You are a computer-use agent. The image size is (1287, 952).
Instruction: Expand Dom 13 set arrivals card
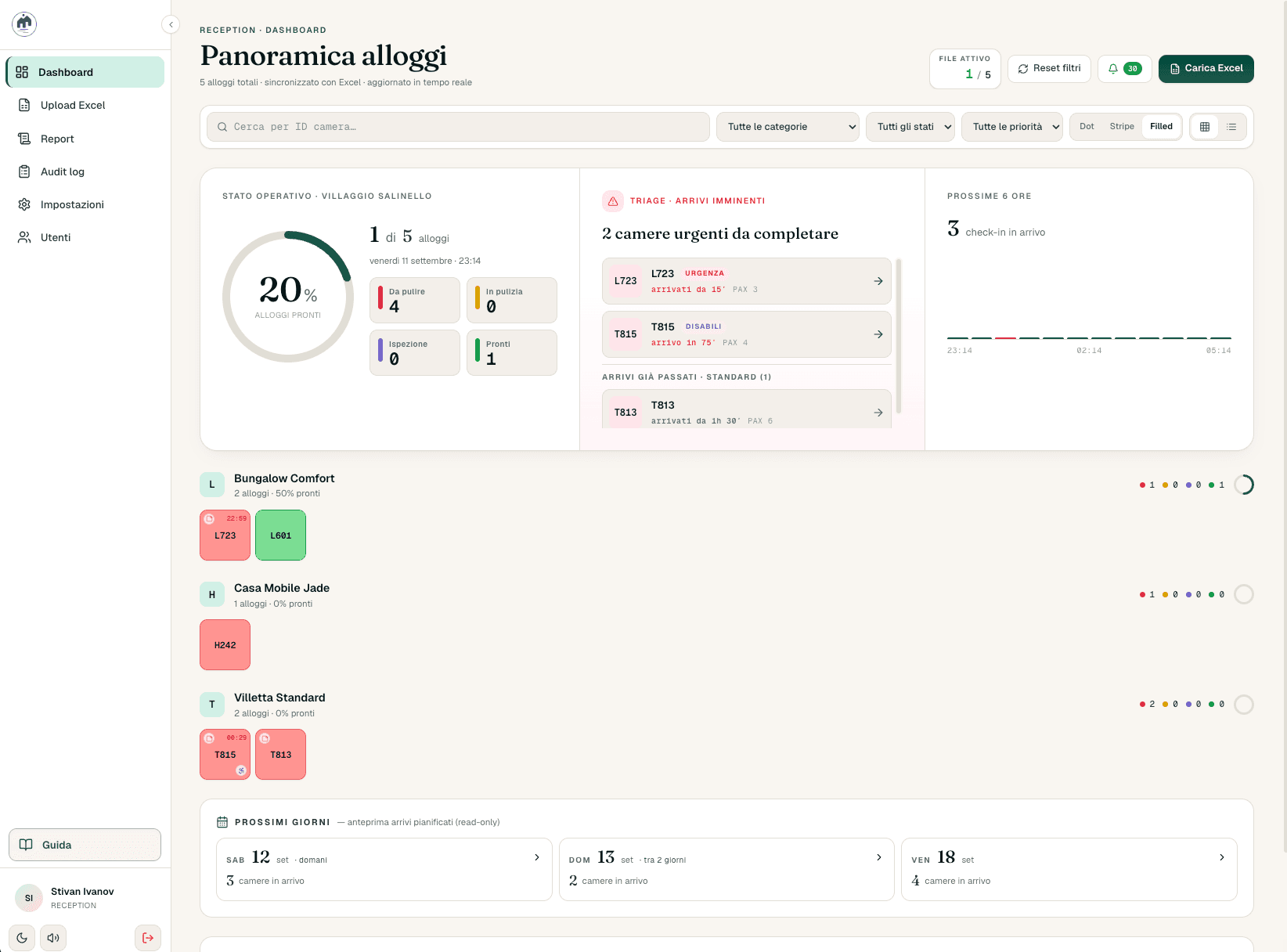(726, 870)
